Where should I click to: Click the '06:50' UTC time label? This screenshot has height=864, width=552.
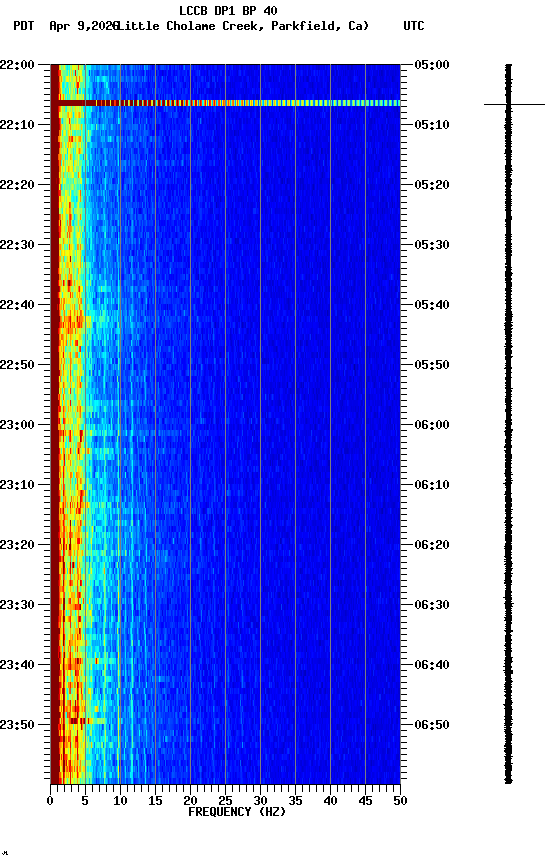click(x=432, y=725)
